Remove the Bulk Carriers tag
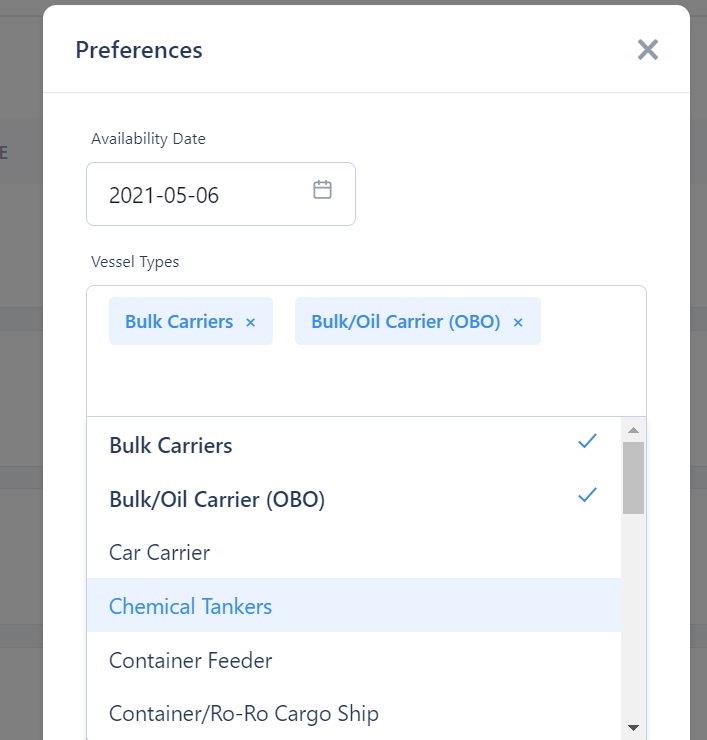Image resolution: width=707 pixels, height=740 pixels. (251, 322)
